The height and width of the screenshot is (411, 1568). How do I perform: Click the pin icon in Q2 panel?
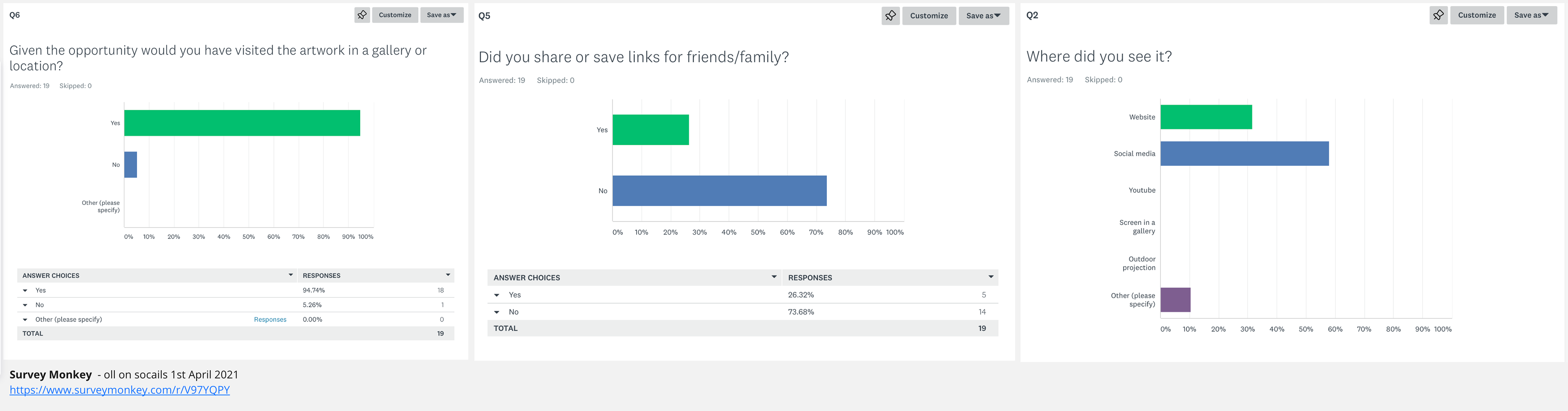[x=1438, y=15]
